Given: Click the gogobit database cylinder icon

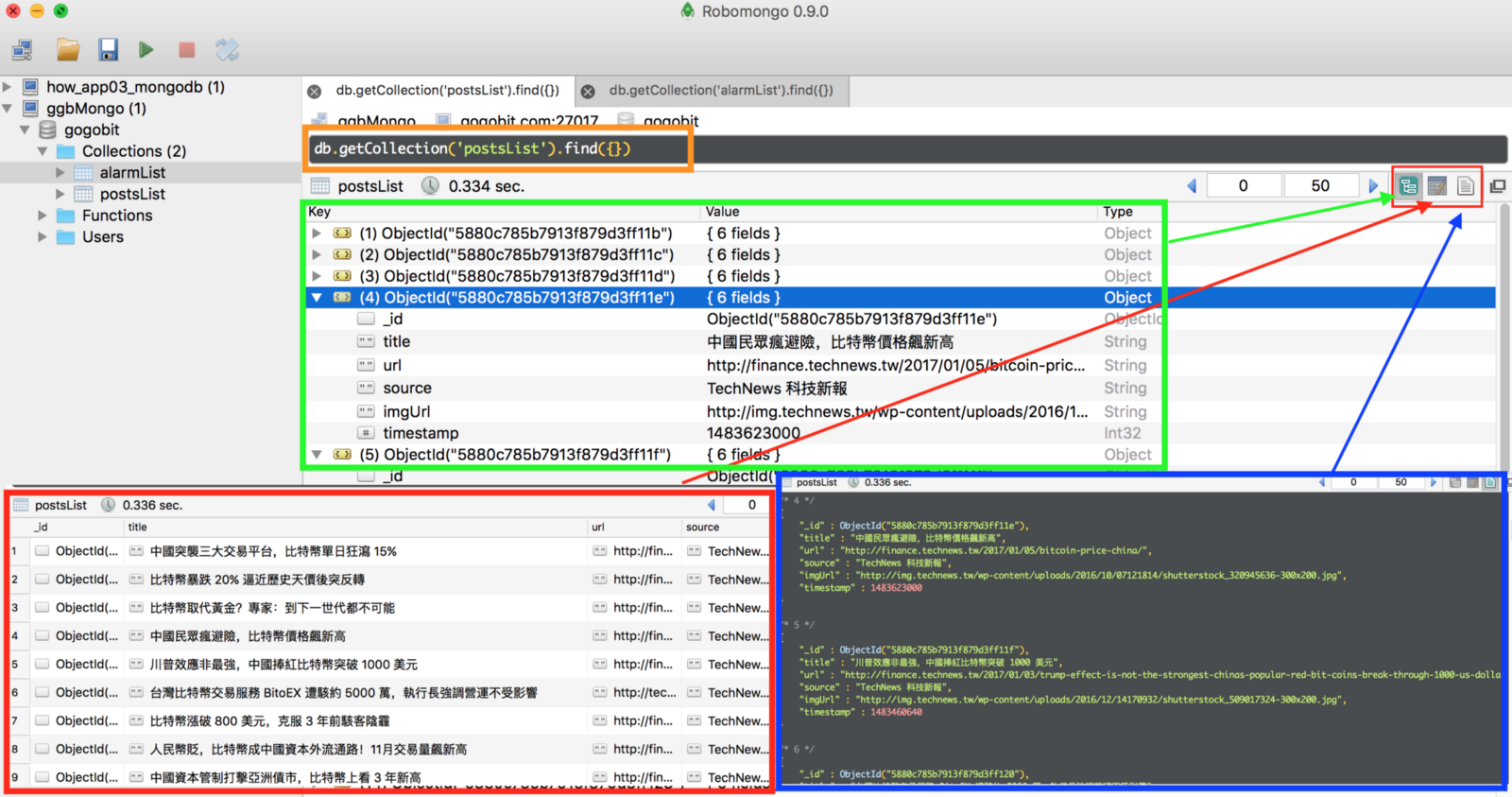Looking at the screenshot, I should [47, 130].
